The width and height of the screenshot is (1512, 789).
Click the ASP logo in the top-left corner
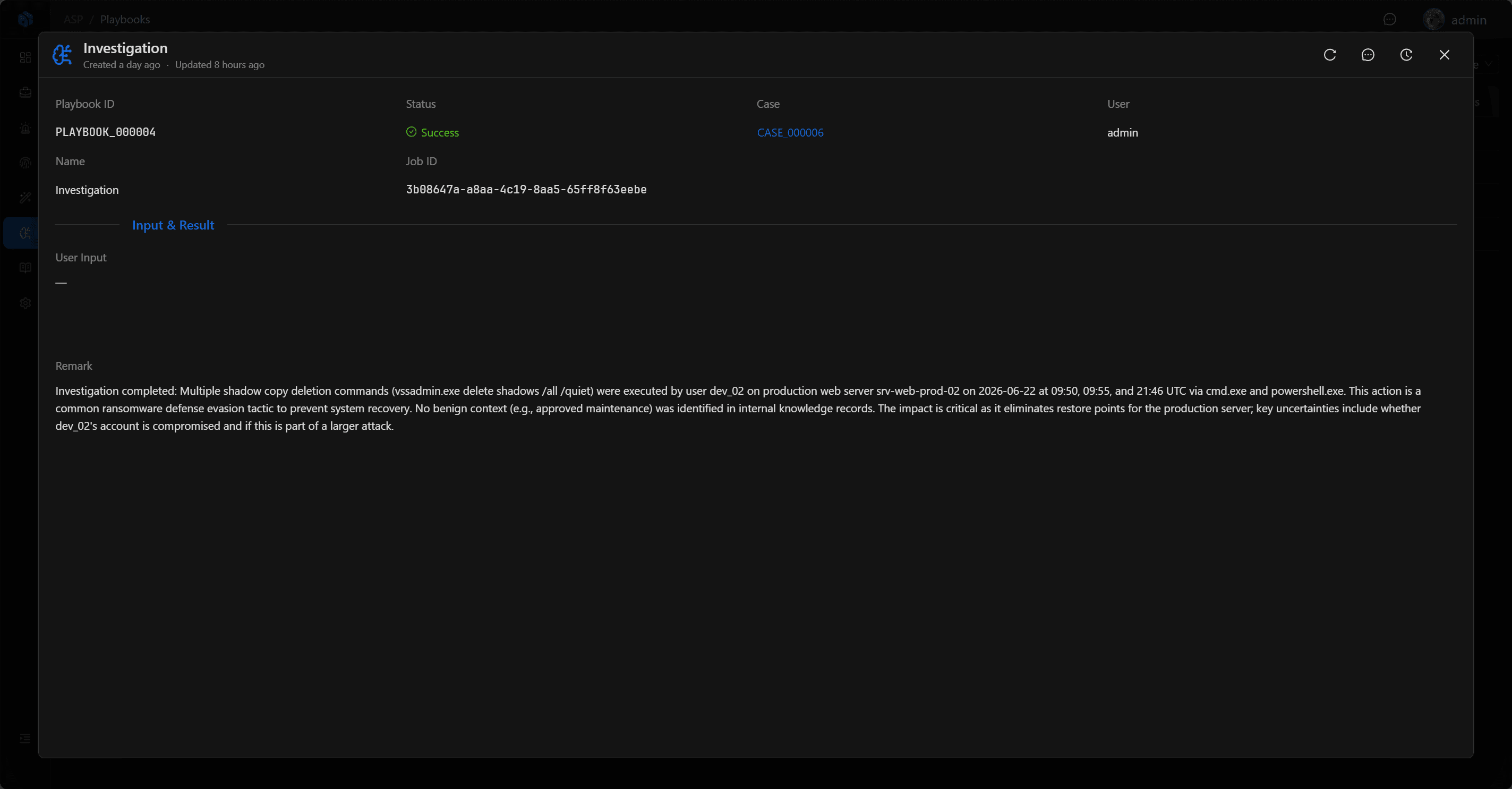coord(25,19)
